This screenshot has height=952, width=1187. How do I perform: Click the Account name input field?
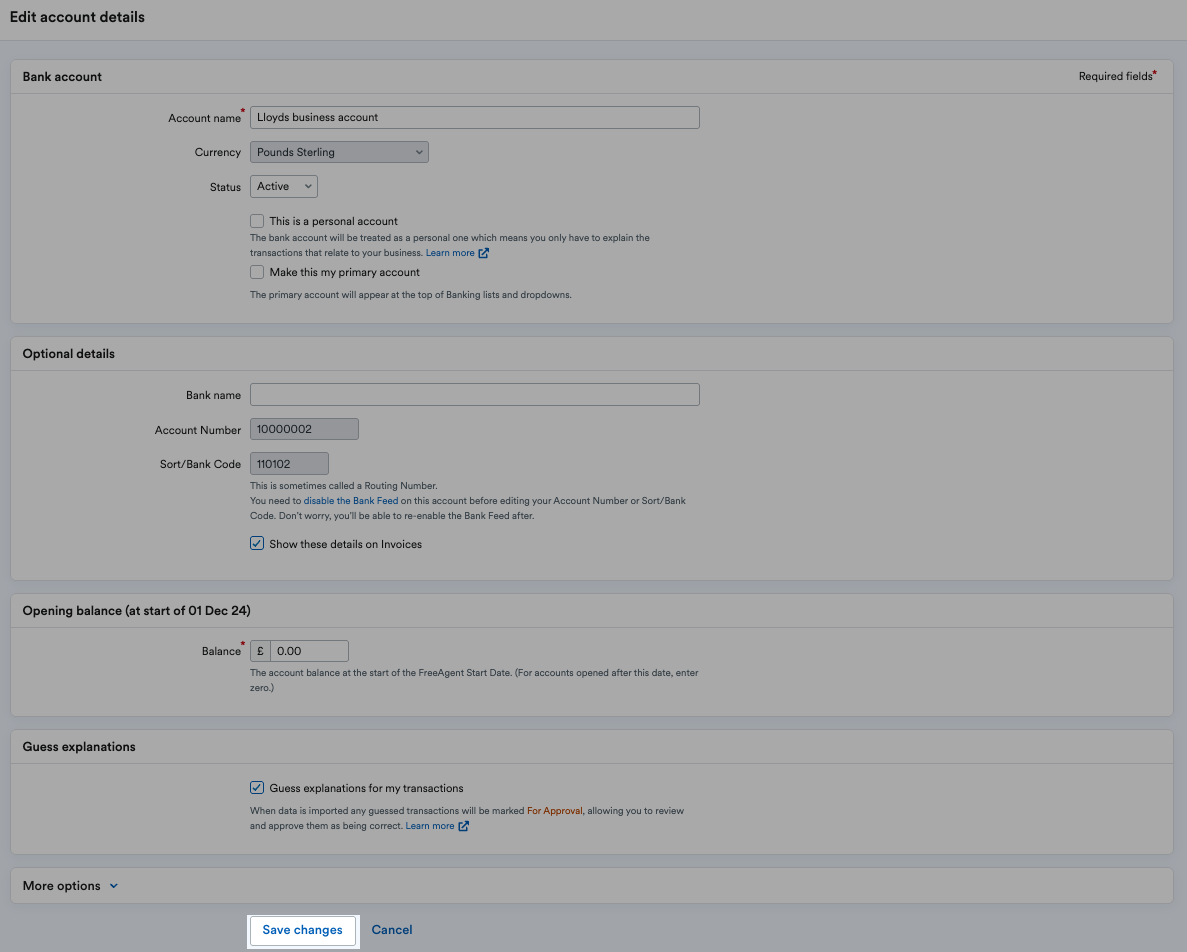click(475, 117)
